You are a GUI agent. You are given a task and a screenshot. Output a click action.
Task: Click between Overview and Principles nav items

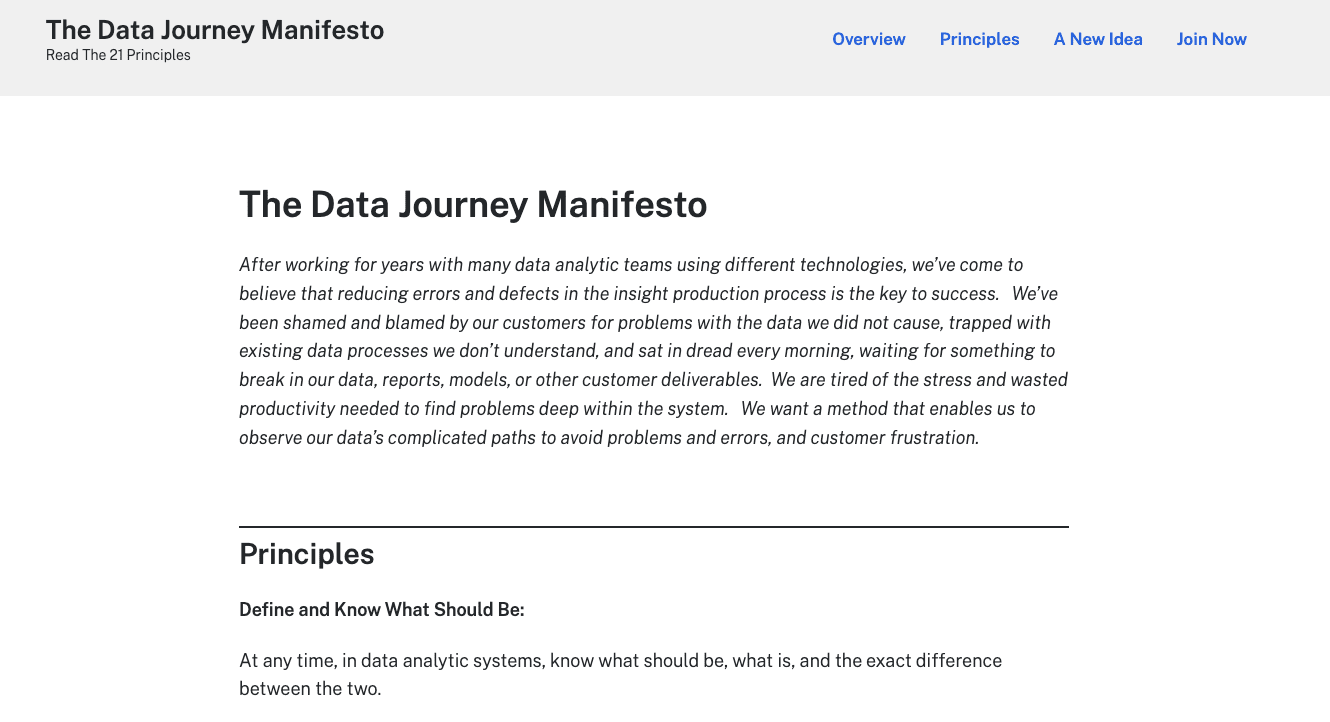922,39
